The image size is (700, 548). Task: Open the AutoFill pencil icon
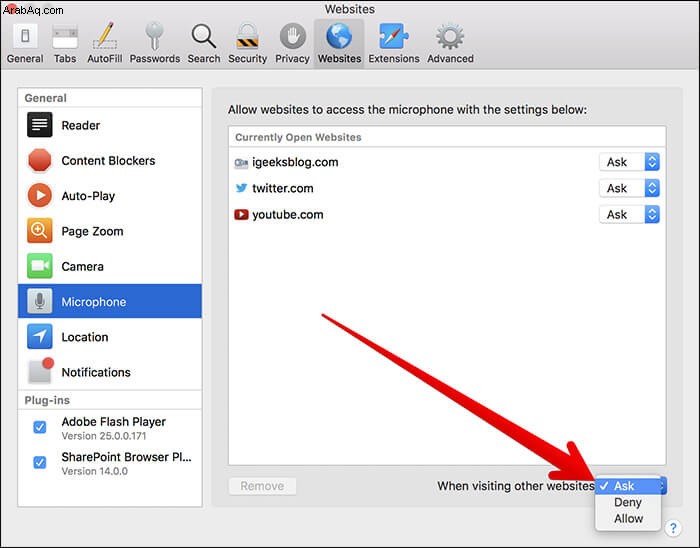105,35
